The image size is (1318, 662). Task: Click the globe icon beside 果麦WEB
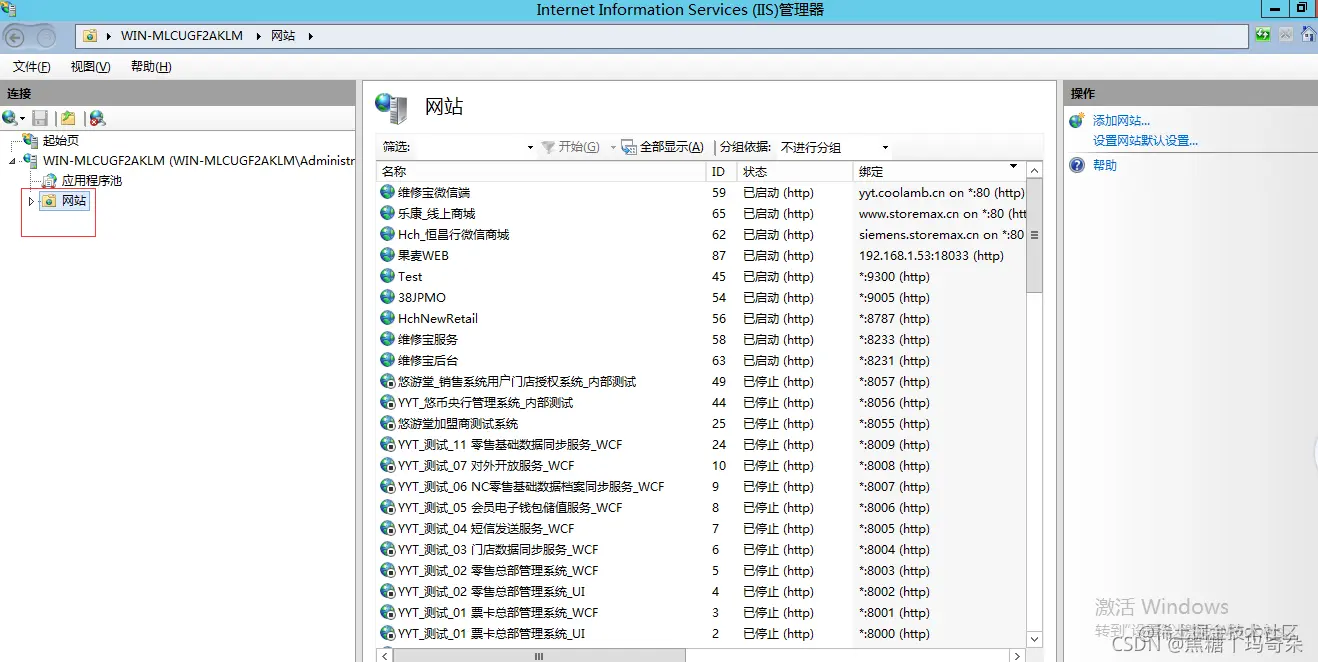(388, 255)
